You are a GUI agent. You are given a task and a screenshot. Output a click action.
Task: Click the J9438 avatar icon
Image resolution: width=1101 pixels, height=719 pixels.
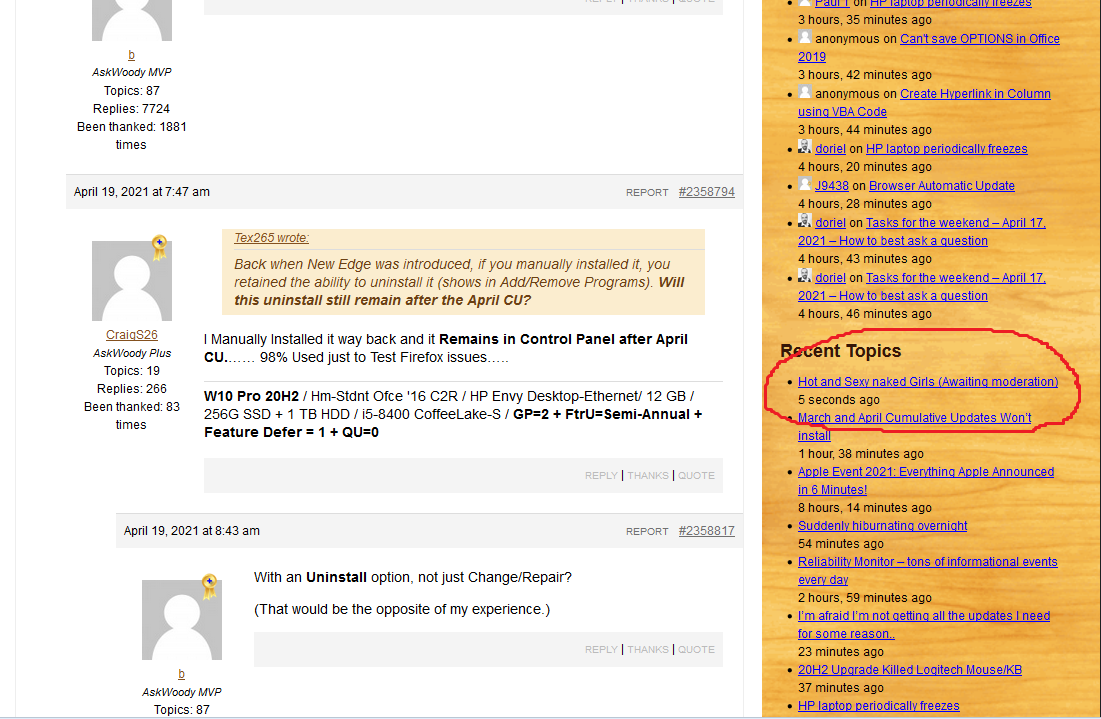pos(805,185)
